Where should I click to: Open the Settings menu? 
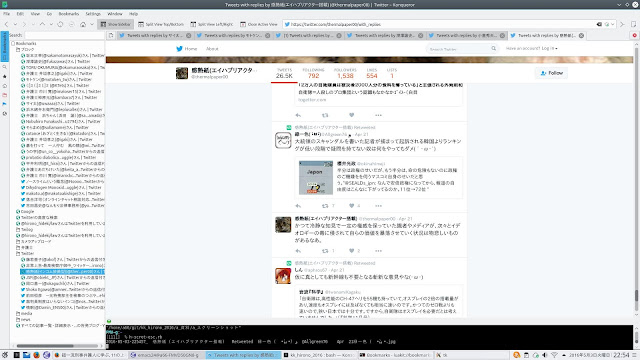[93, 14]
